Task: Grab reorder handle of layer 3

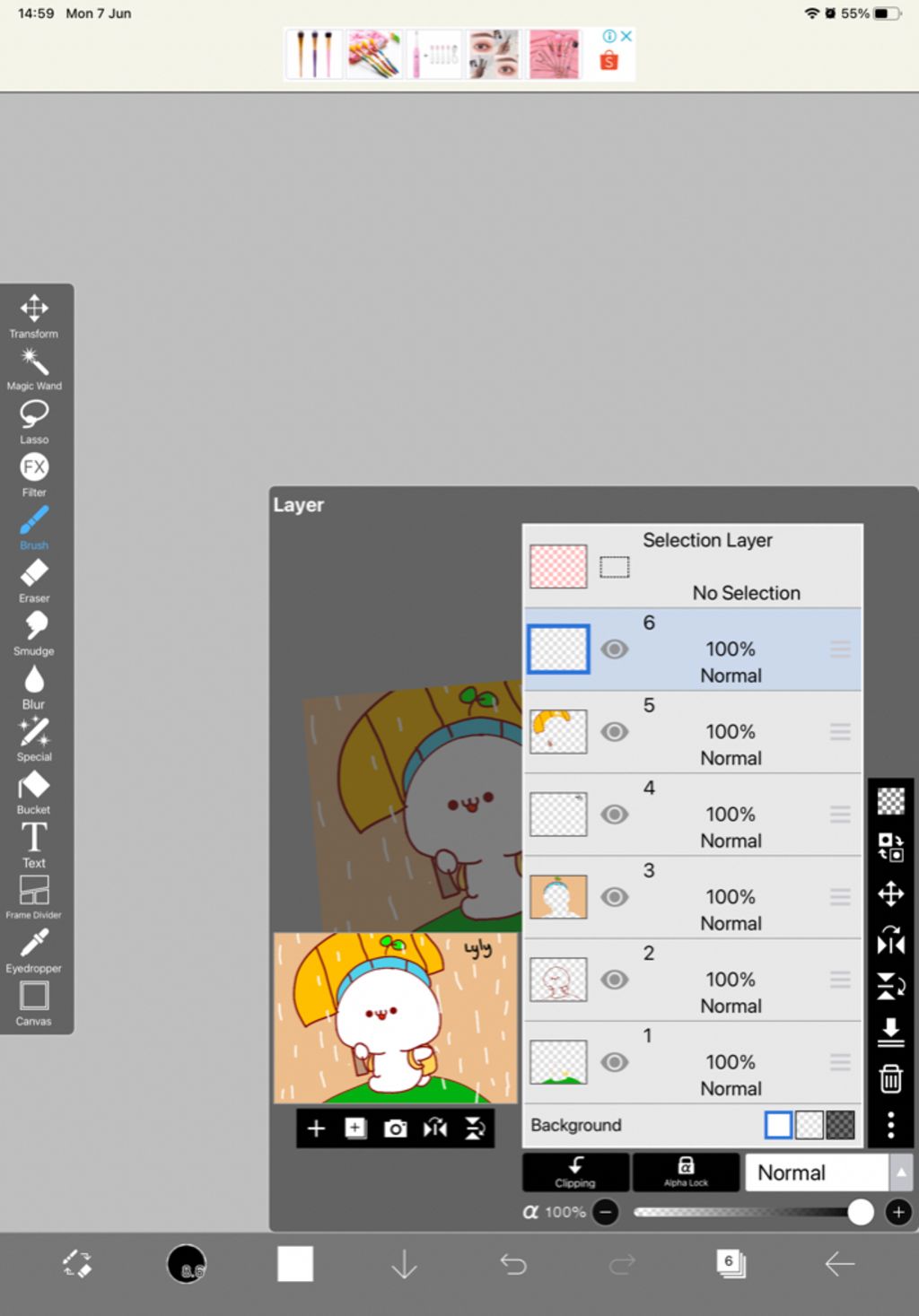Action: coord(840,896)
